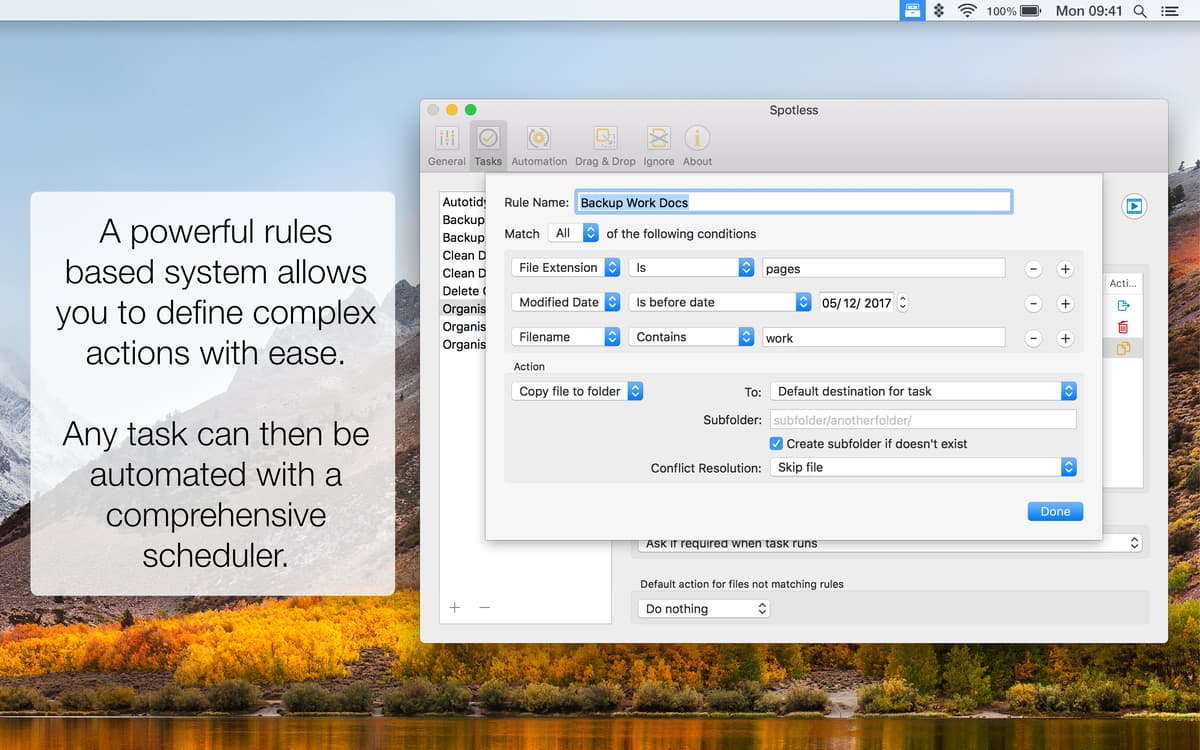Open the General preferences pane

point(447,143)
